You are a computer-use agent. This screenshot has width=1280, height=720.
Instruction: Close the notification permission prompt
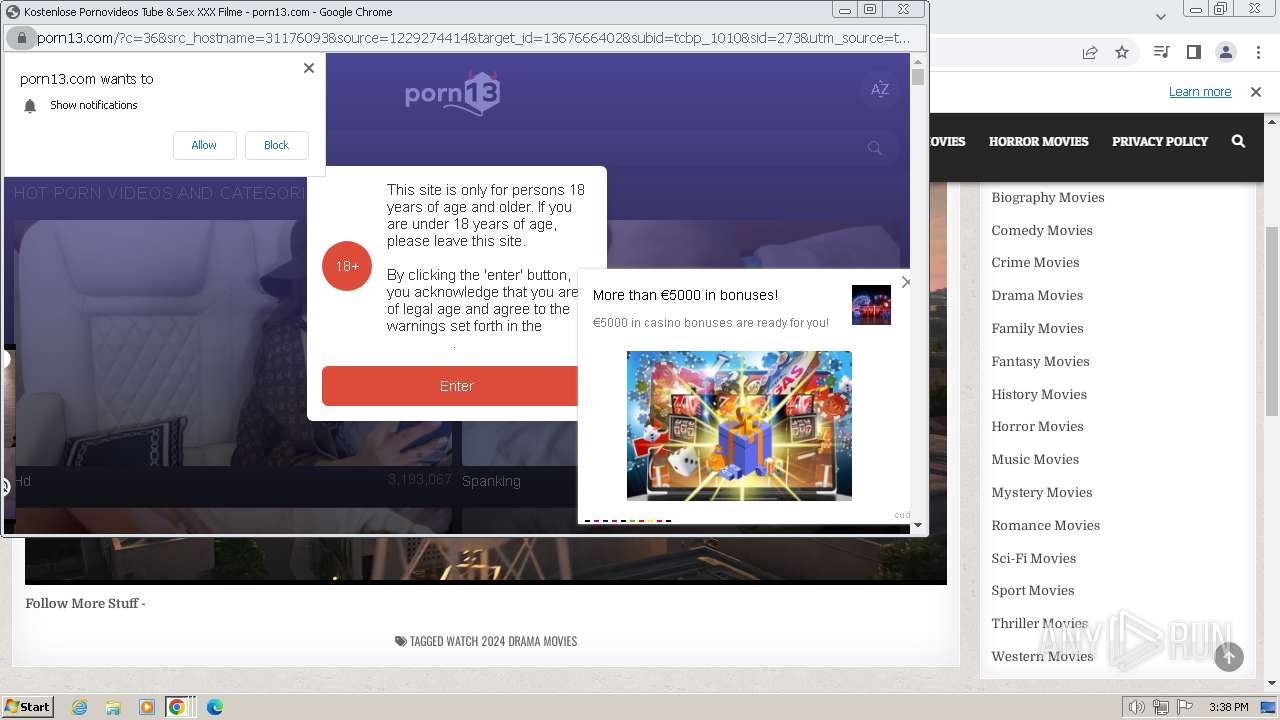(308, 68)
